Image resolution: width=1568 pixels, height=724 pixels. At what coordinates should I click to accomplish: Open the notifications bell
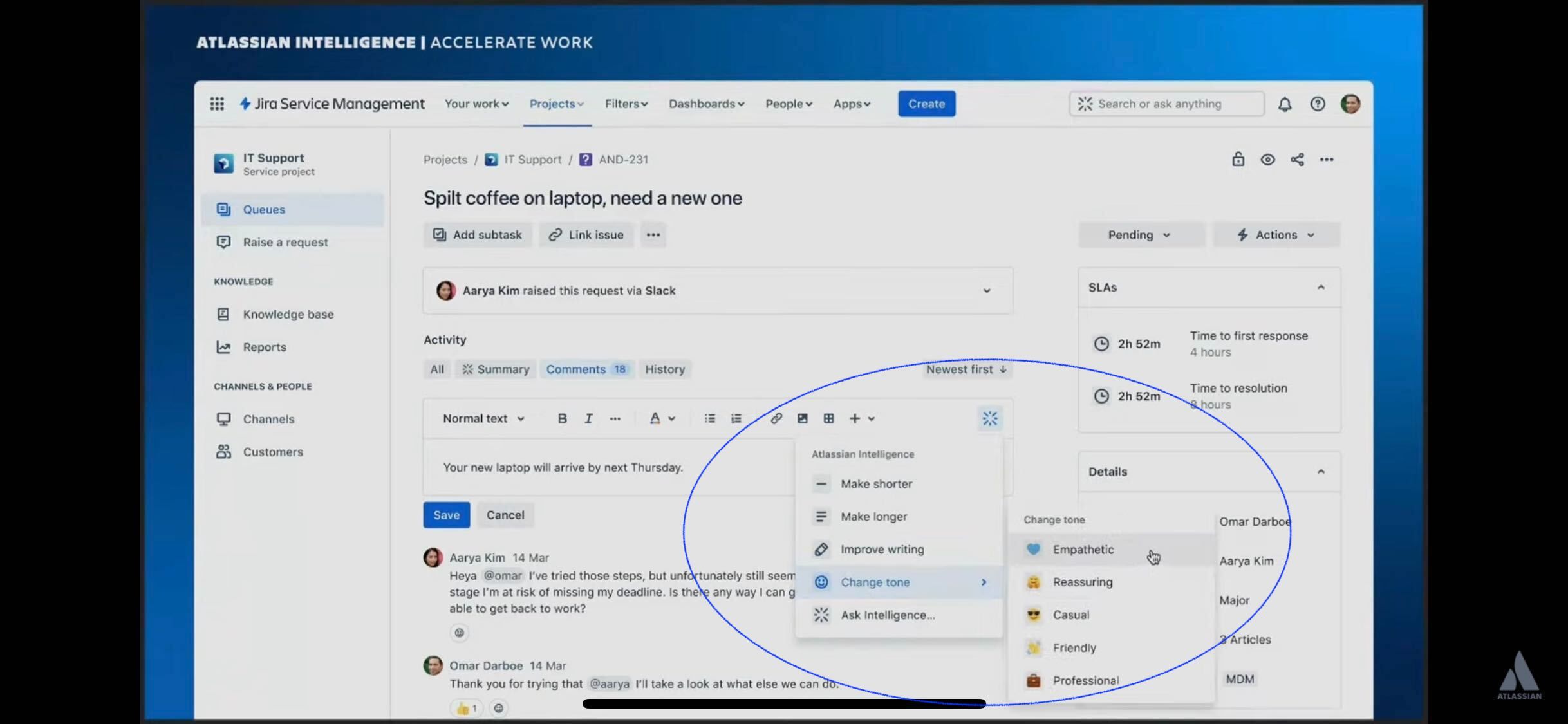(1285, 104)
